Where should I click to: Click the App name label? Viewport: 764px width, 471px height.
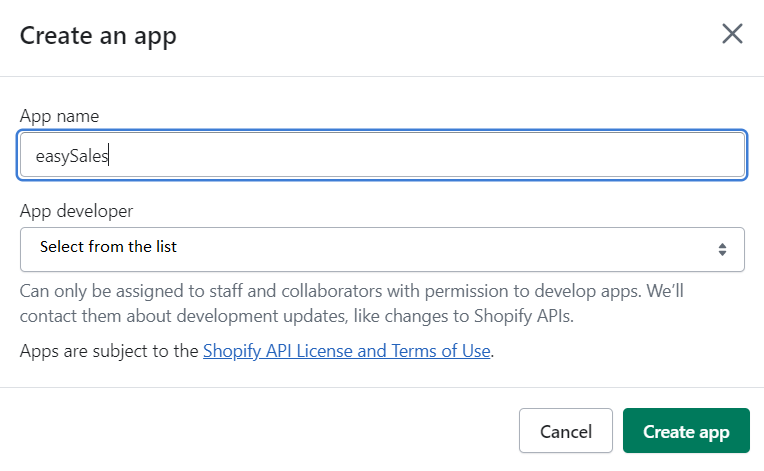(59, 116)
